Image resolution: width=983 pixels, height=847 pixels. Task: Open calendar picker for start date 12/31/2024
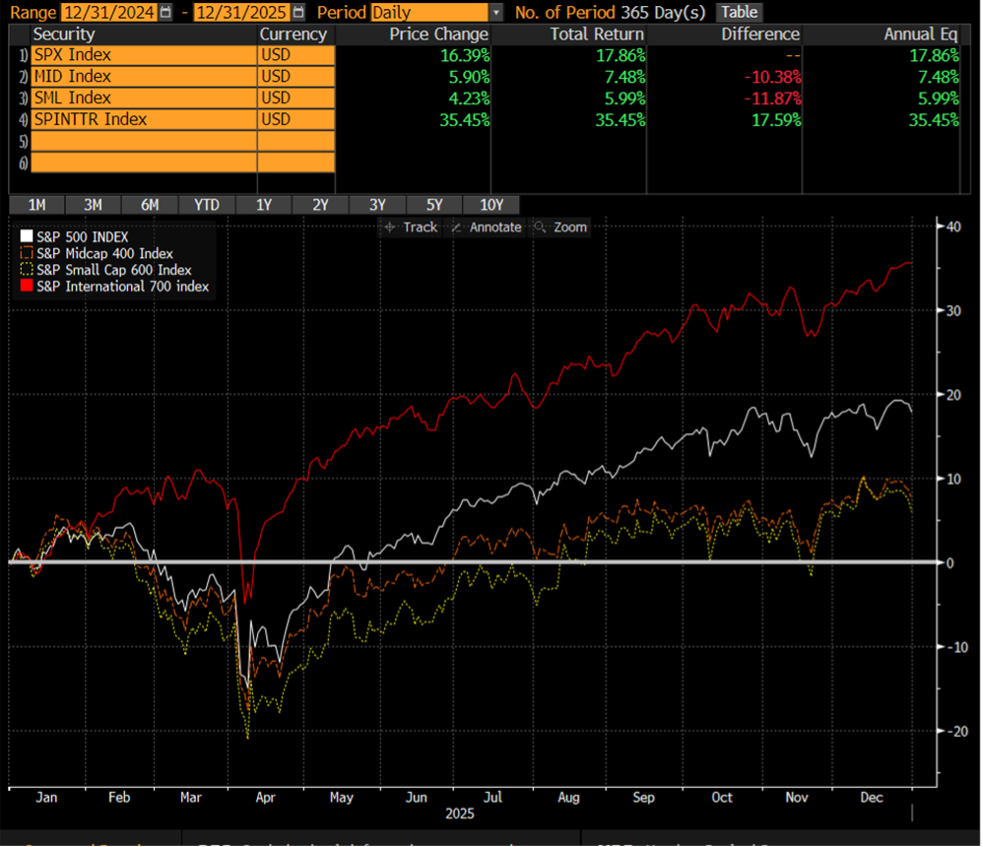tap(166, 12)
